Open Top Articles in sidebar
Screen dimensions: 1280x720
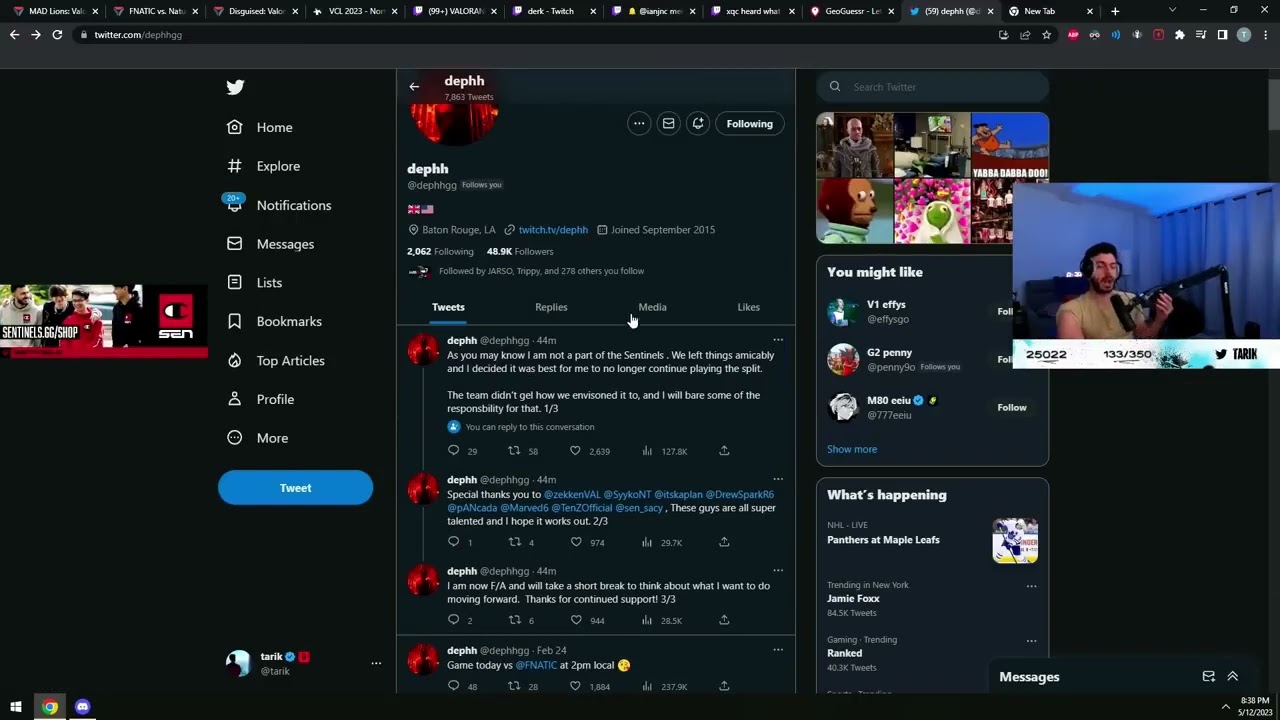(x=275, y=360)
